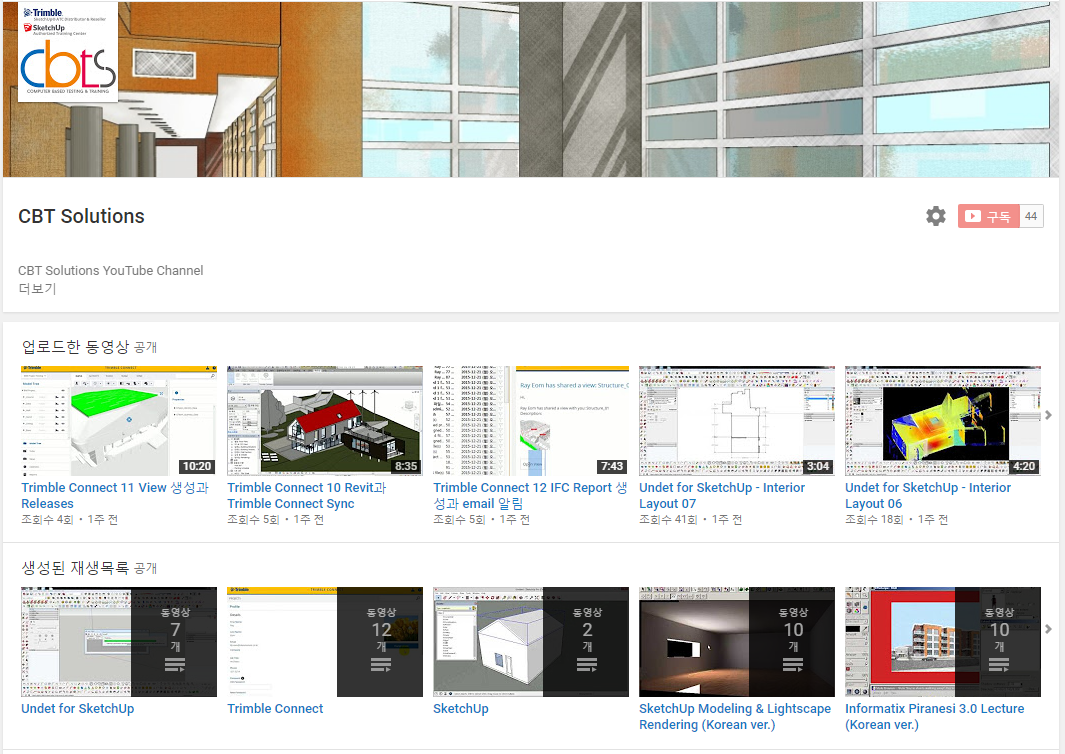Click playlist icon on Lightscape Rendering playlist

click(x=793, y=665)
